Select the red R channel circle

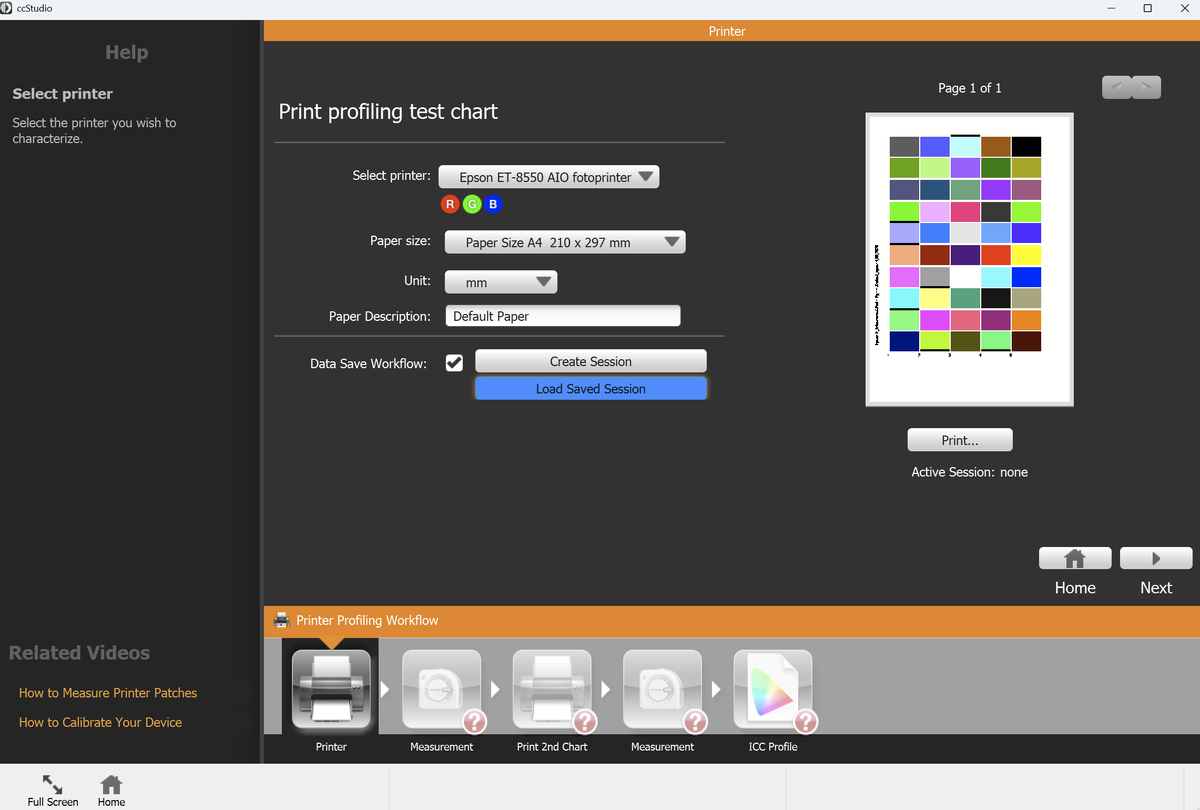[x=450, y=205]
